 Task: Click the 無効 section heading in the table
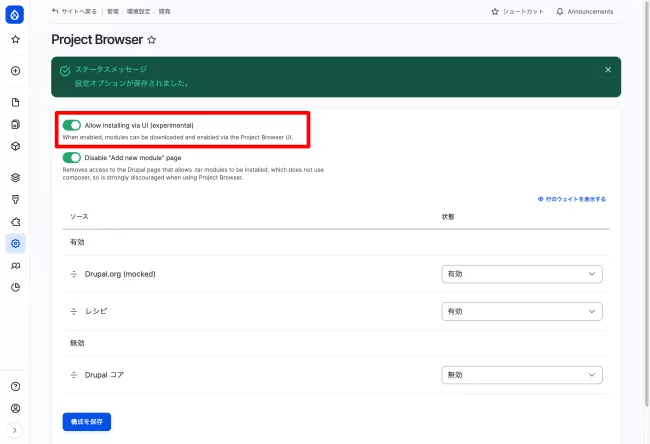[77, 343]
